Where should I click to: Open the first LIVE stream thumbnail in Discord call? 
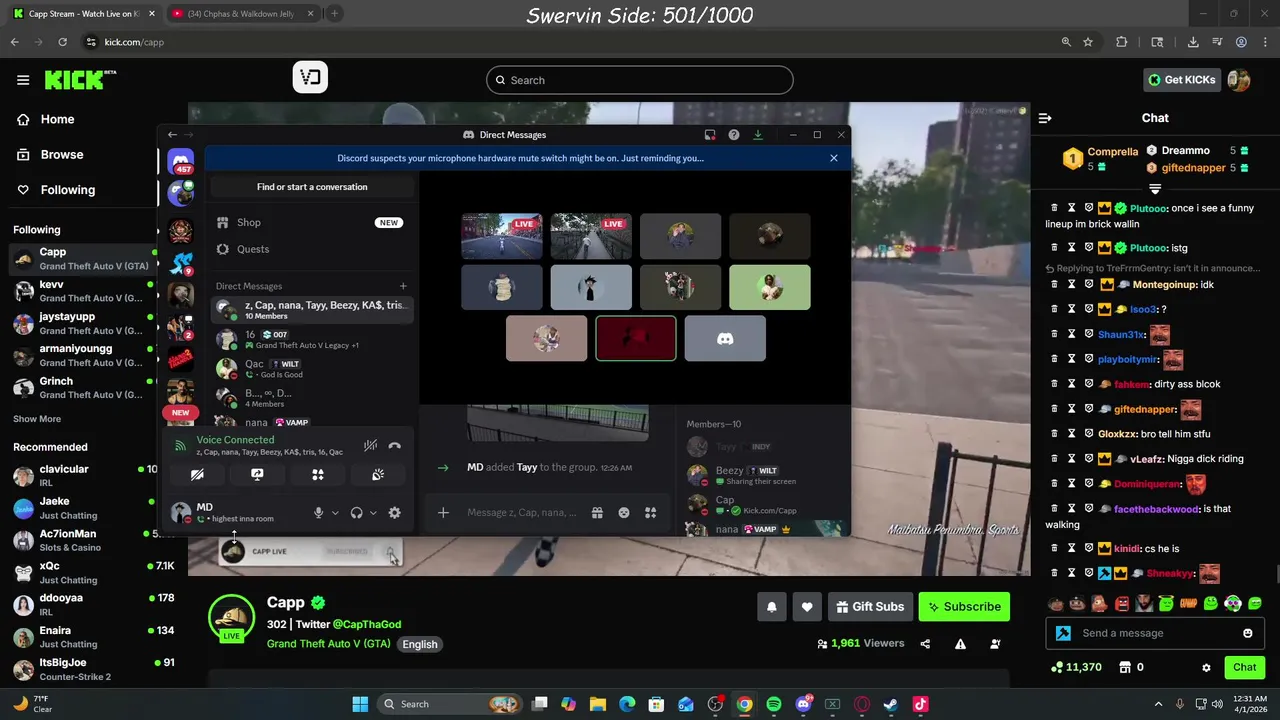(x=502, y=236)
